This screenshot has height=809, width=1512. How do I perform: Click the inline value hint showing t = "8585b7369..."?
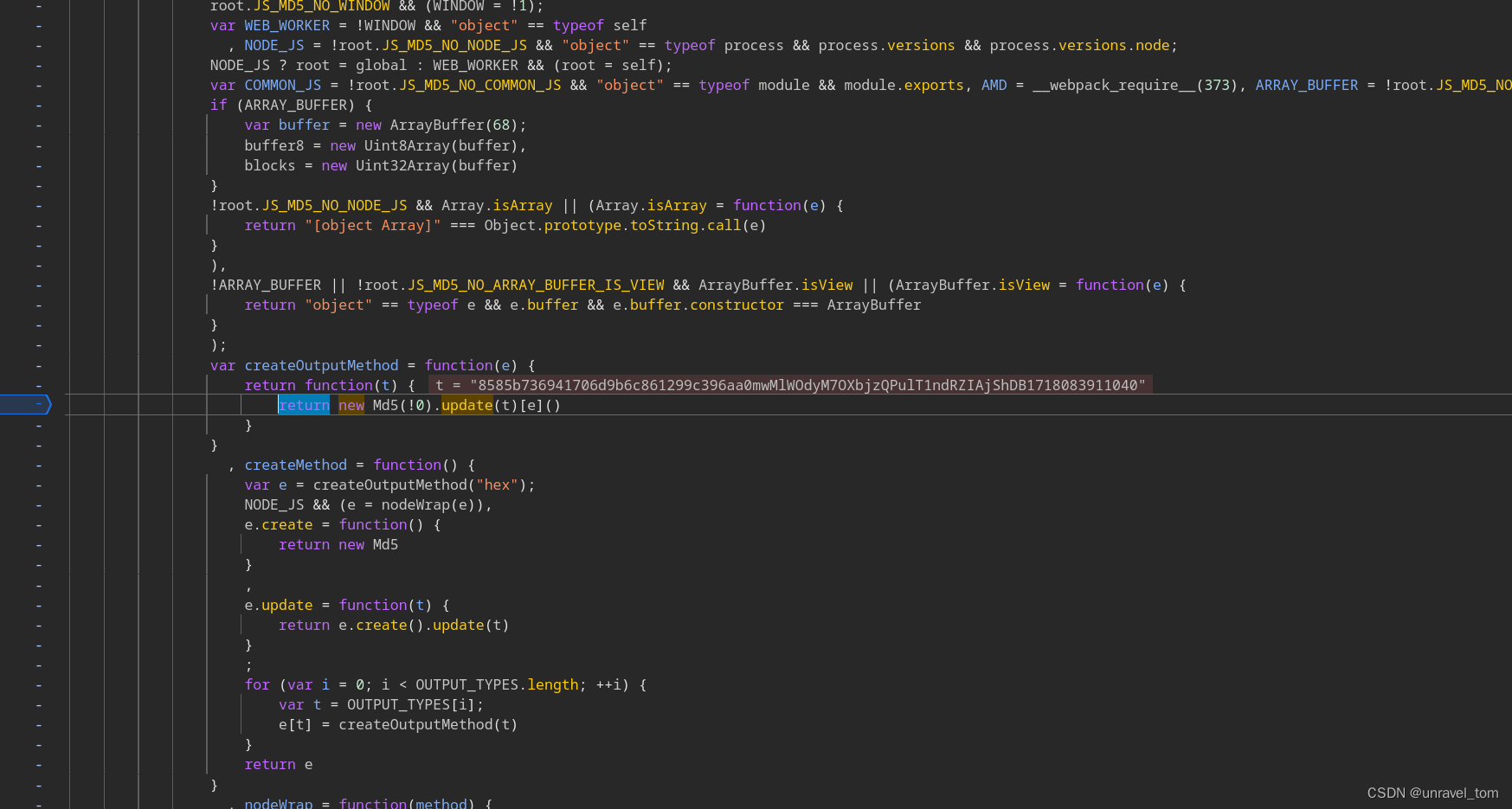pyautogui.click(x=790, y=385)
